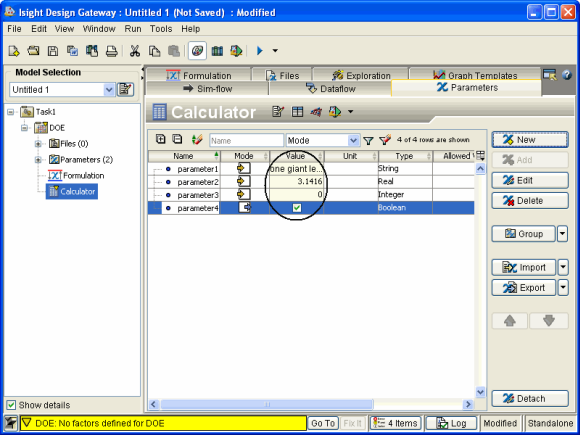Switch to the Dataflow tab

coord(330,89)
